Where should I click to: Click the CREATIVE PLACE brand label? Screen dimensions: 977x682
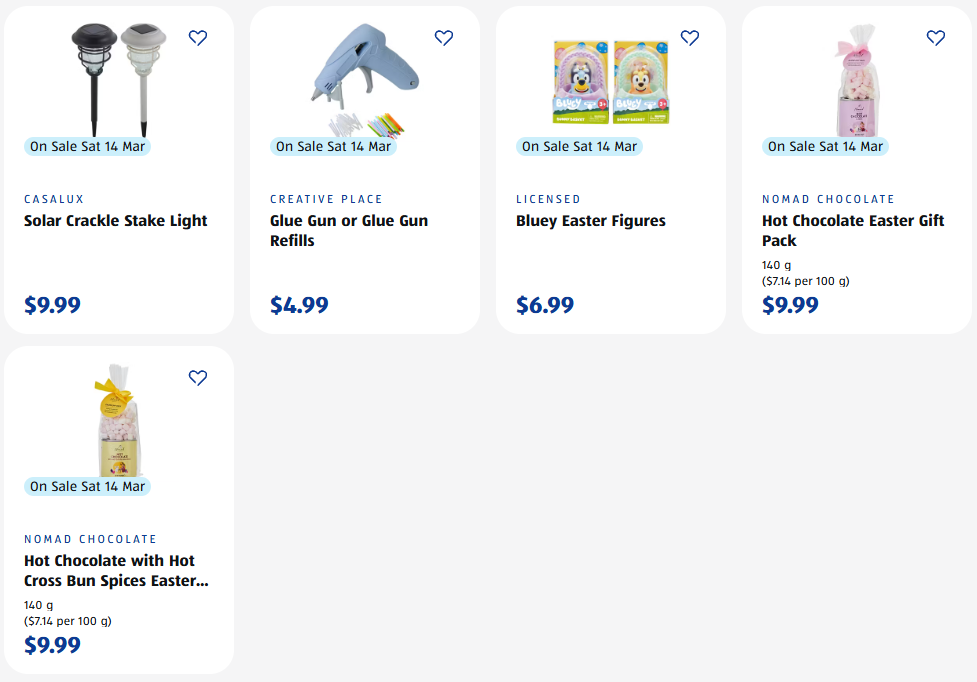[x=326, y=199]
